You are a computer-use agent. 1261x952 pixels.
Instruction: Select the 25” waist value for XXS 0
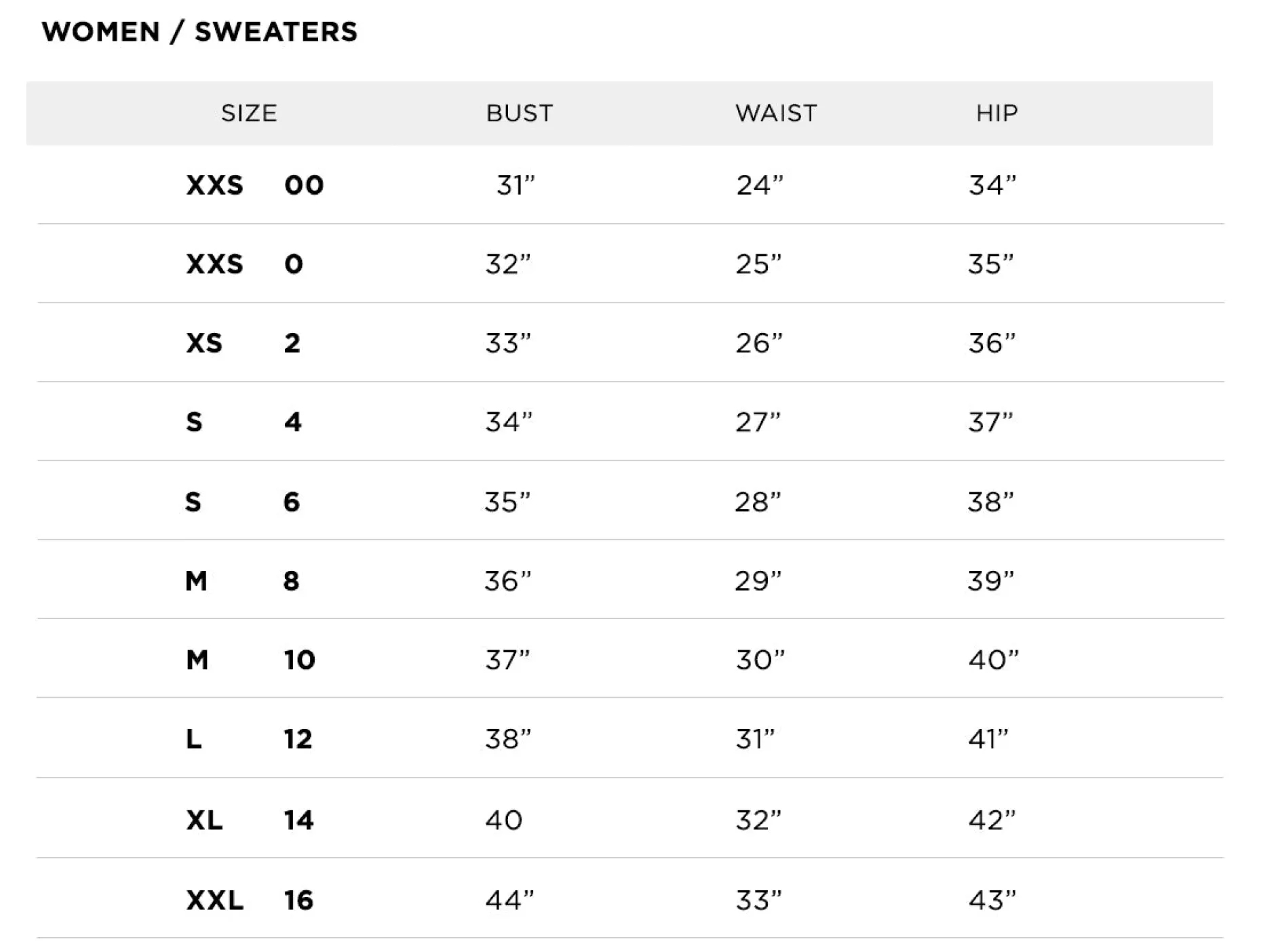(x=758, y=264)
